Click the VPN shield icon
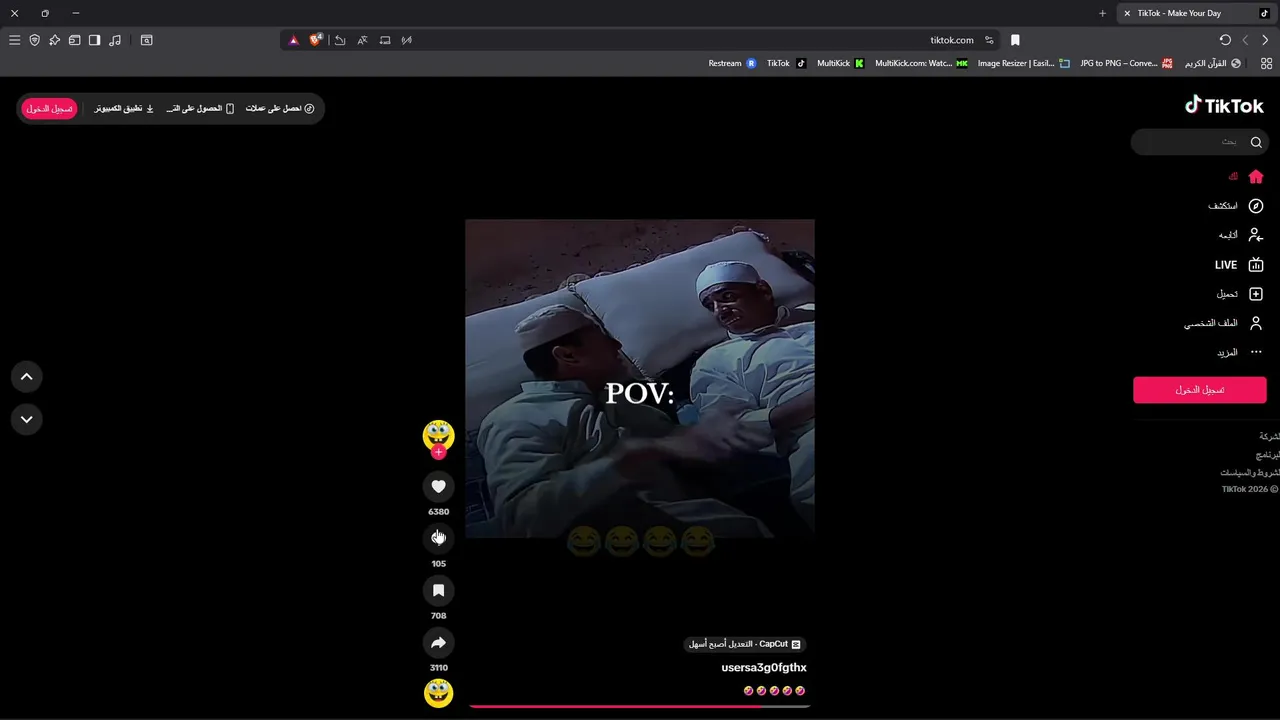 click(x=34, y=40)
